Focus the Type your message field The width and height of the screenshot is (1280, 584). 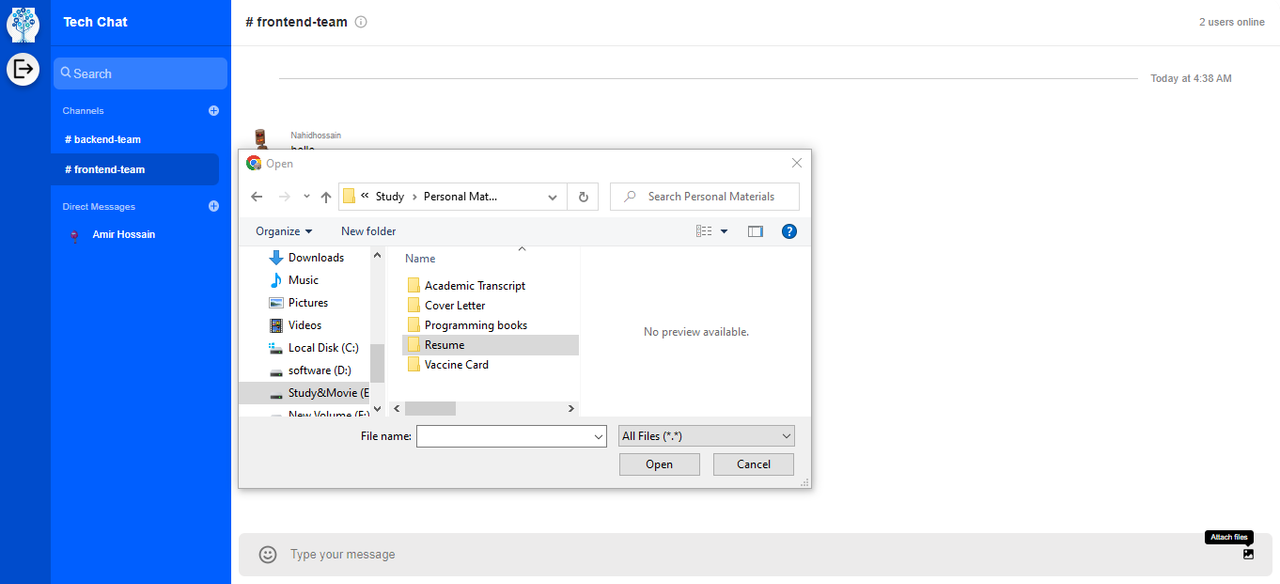tap(740, 554)
